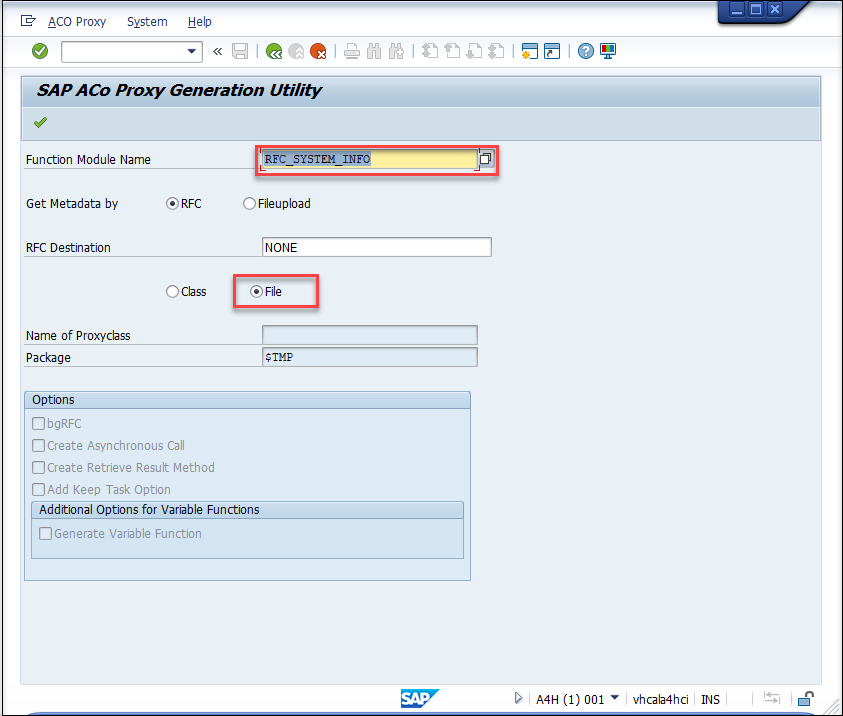This screenshot has width=843, height=716.
Task: Open Help via question mark icon
Action: (585, 51)
